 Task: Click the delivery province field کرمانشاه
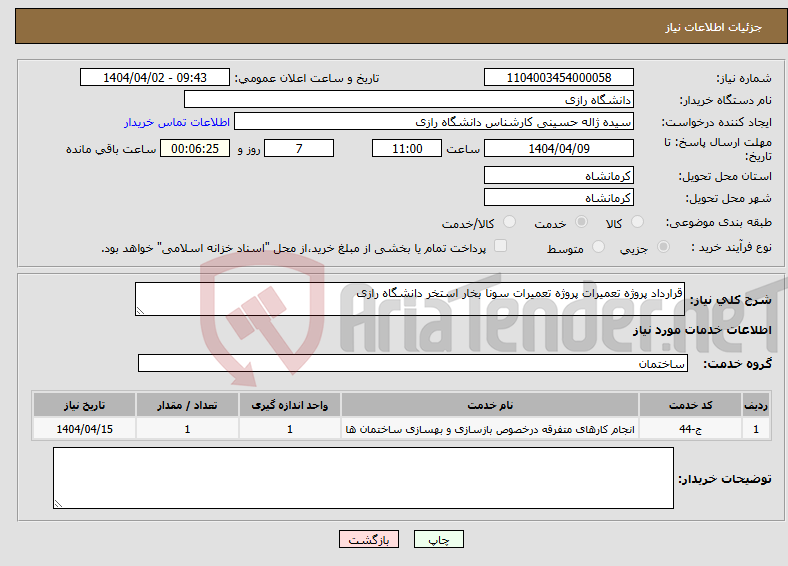pos(559,175)
